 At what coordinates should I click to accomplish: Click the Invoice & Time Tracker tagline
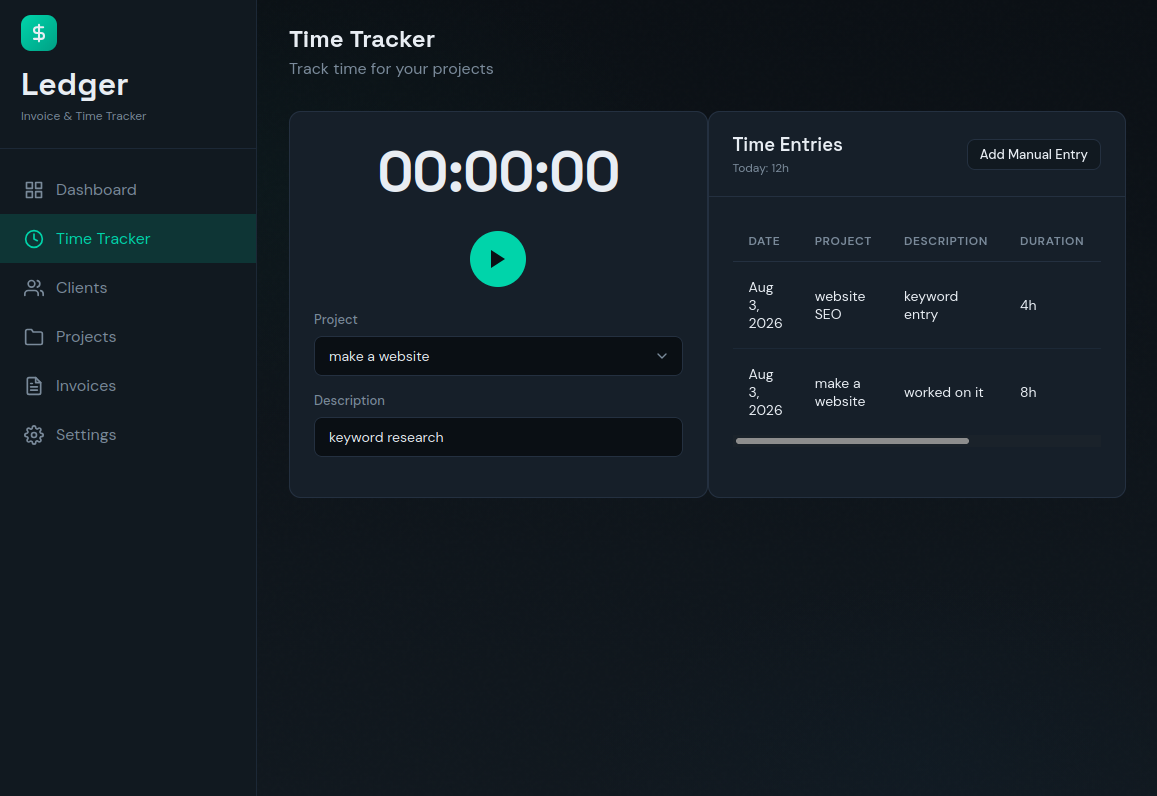point(83,116)
